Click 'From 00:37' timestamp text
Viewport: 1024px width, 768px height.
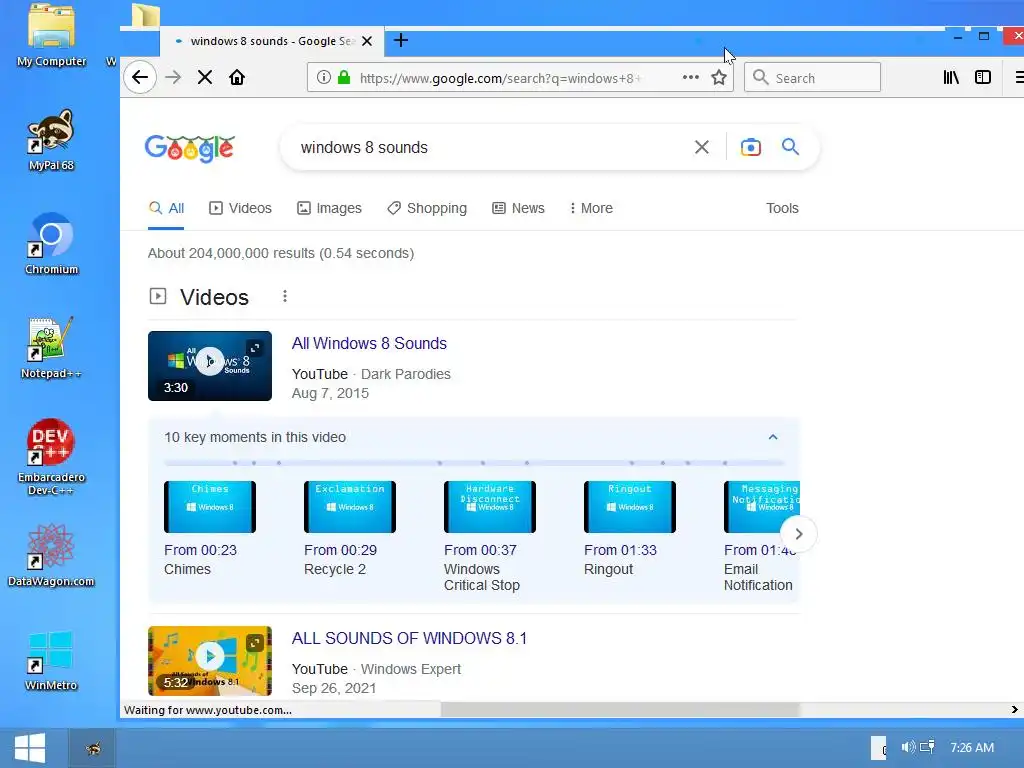point(481,551)
